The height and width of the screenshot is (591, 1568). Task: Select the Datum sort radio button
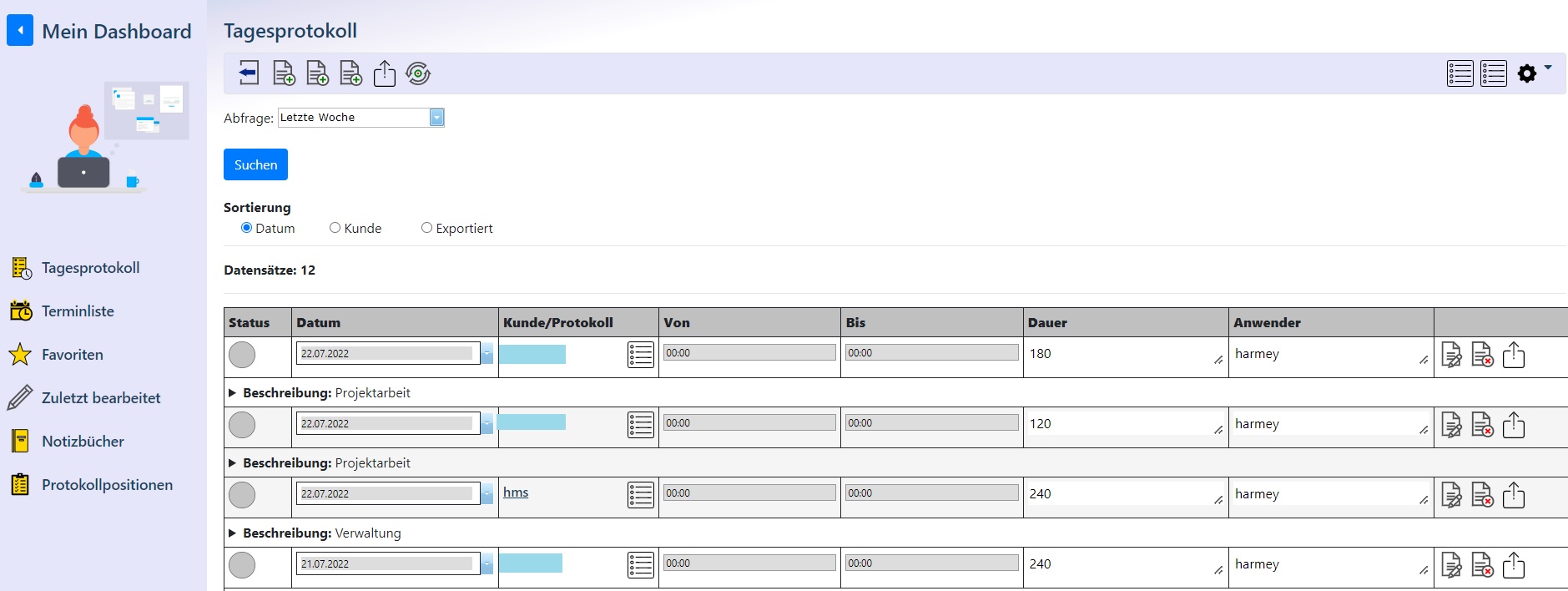[246, 228]
